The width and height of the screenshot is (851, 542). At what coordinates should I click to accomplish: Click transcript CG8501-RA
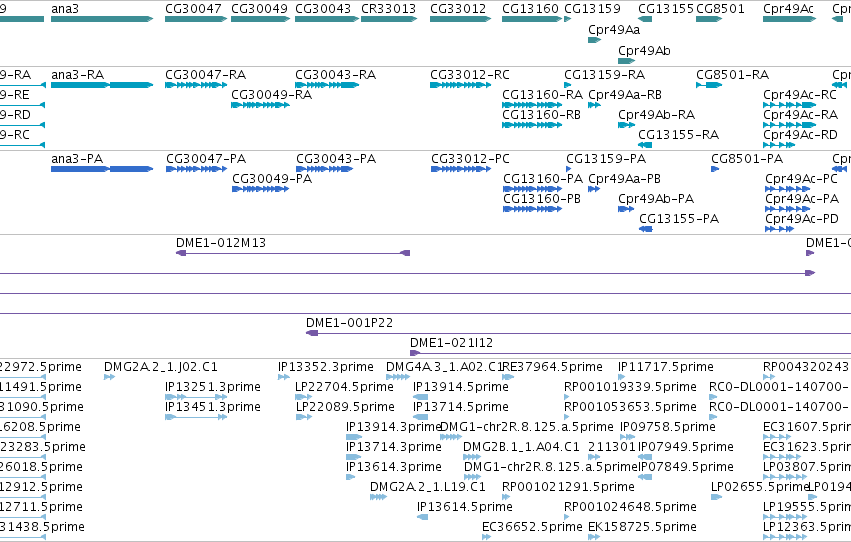[709, 85]
